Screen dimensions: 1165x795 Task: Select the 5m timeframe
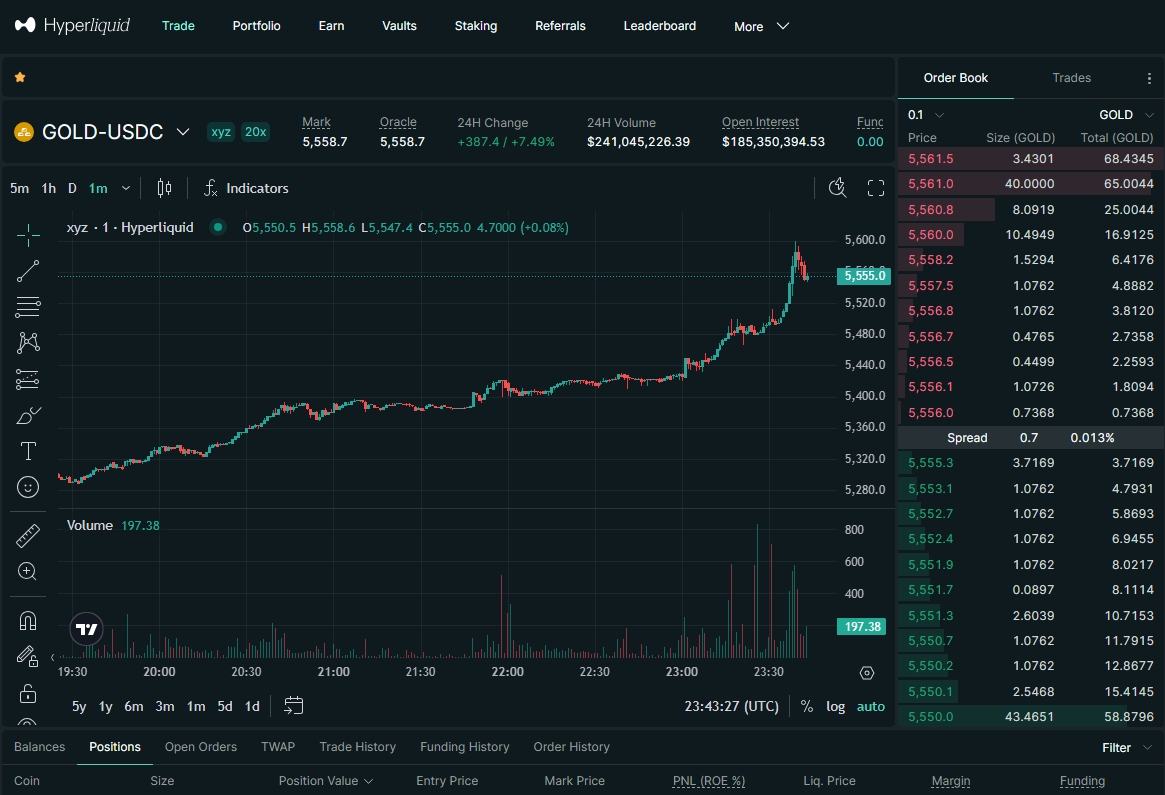[x=19, y=188]
